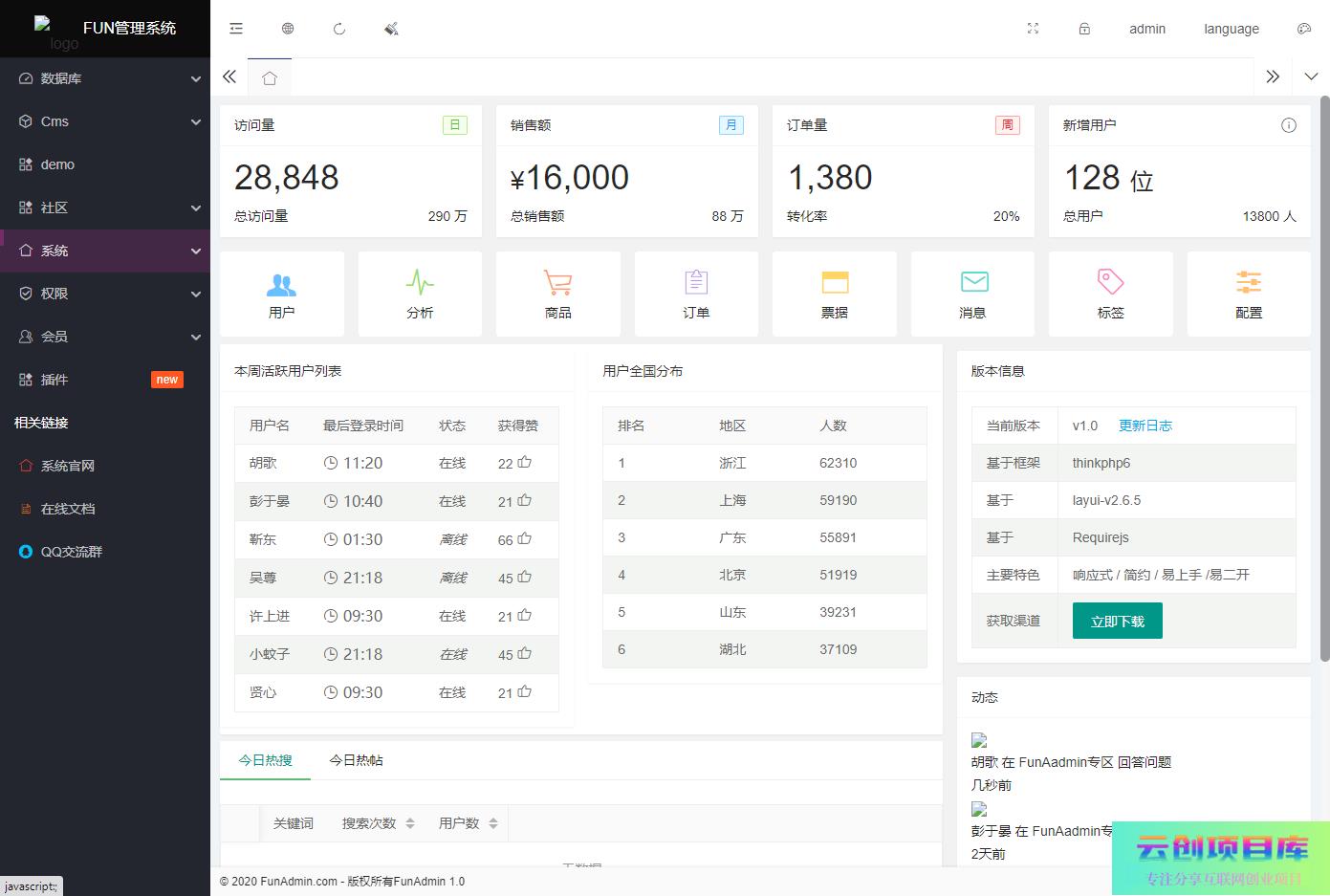Viewport: 1330px width, 896px height.
Task: Click the refresh icon in top toolbar
Action: coord(339,29)
